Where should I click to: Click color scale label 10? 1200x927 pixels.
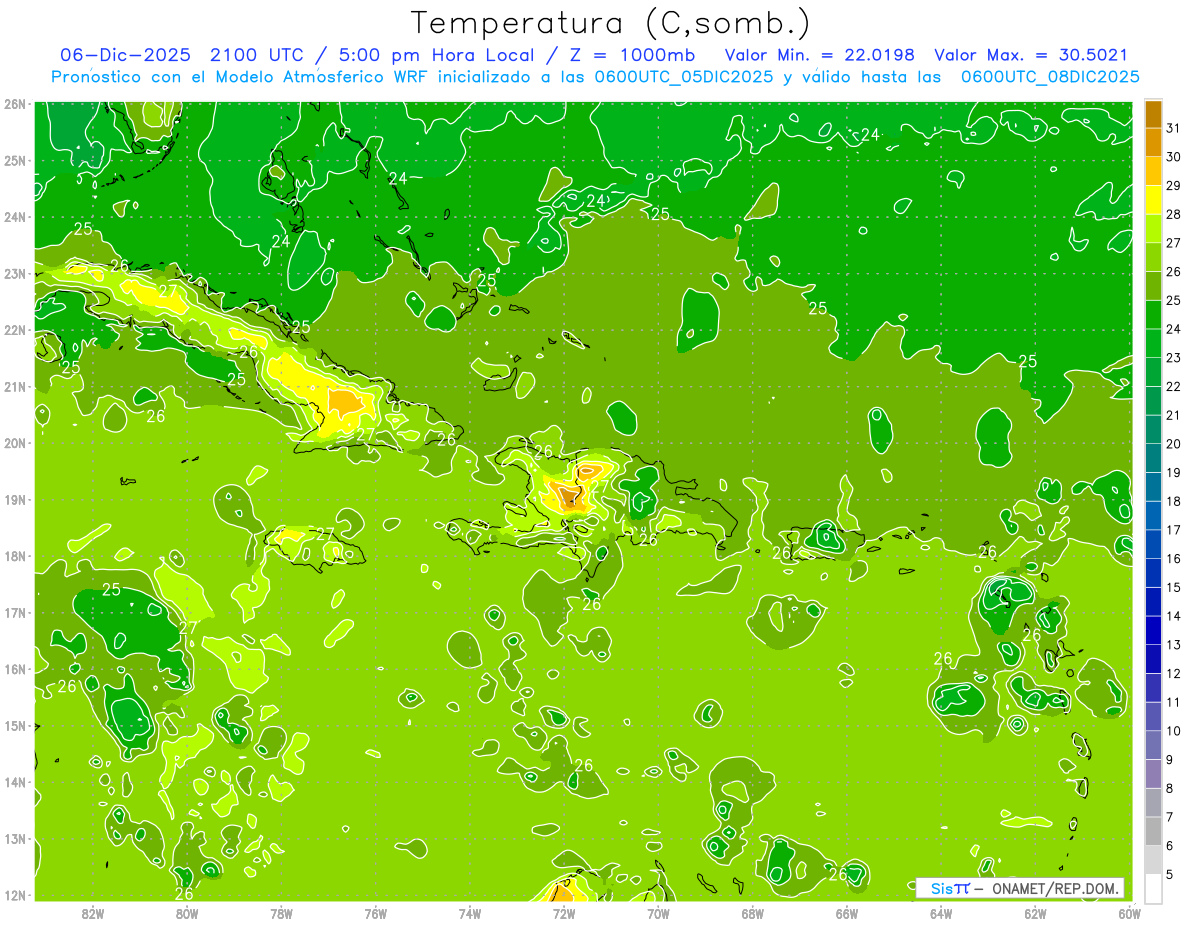tap(1174, 731)
